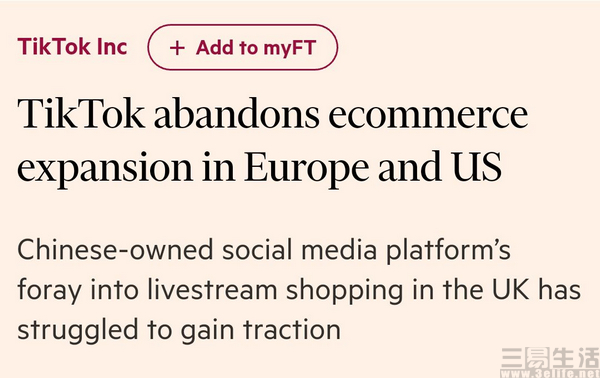Click the word livestream in the summary
600x378 pixels.
click(x=212, y=290)
